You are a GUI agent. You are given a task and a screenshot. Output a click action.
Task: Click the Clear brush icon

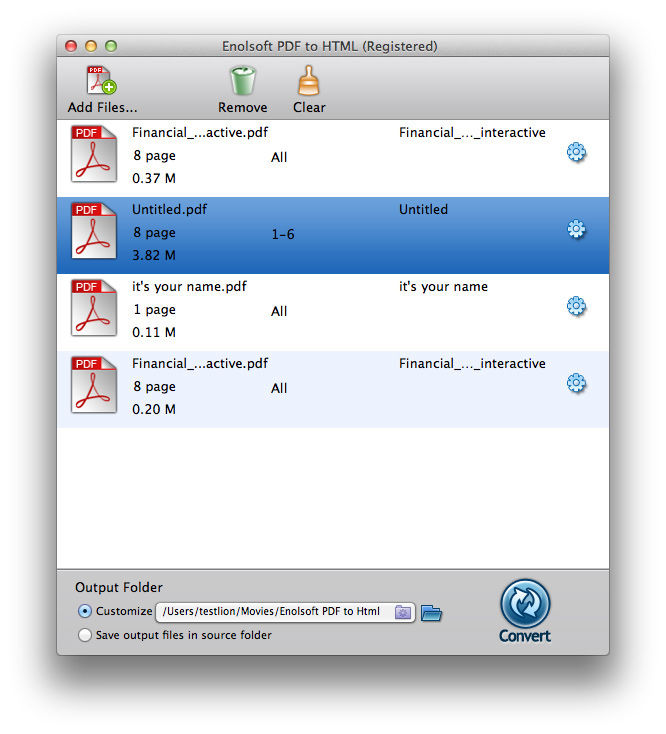pos(309,81)
